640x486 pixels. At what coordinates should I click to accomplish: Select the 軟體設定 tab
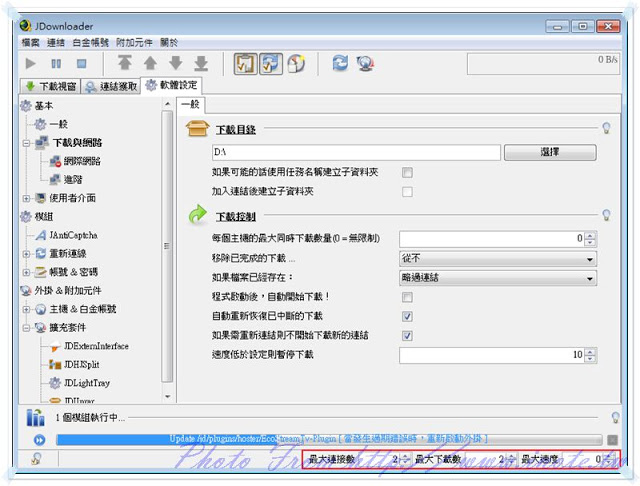tap(171, 85)
